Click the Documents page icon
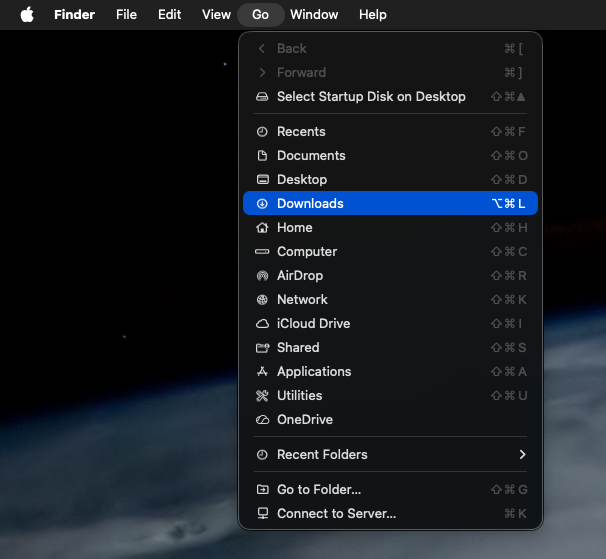 tap(262, 156)
